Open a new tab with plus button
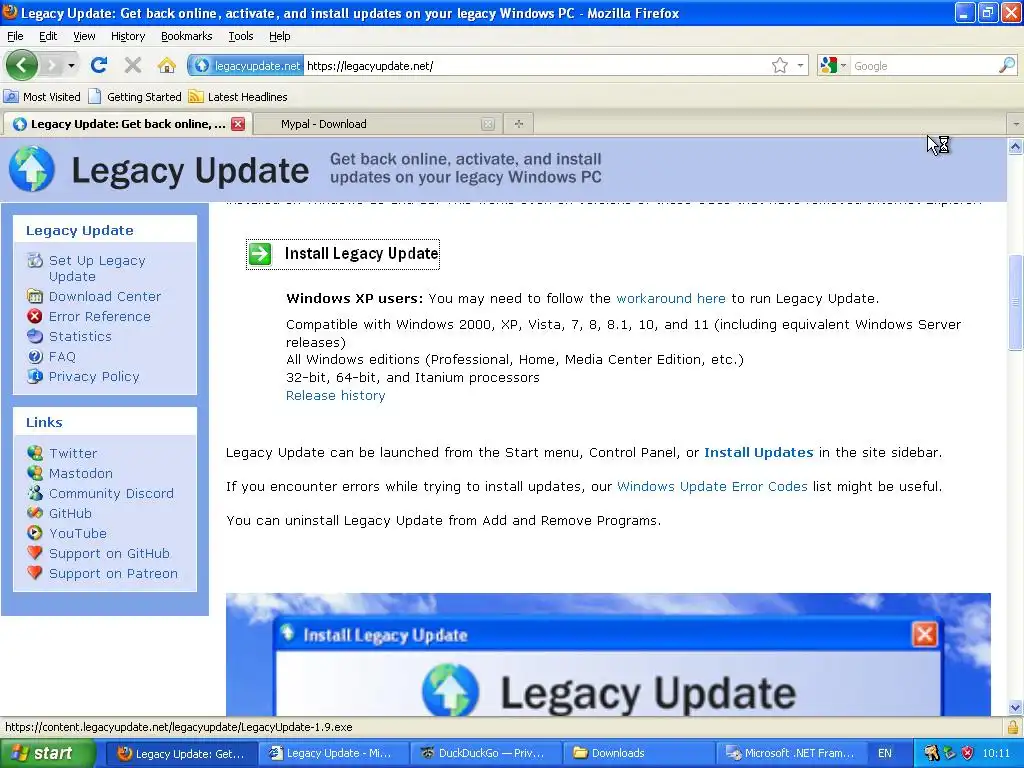1024x768 pixels. pos(519,123)
